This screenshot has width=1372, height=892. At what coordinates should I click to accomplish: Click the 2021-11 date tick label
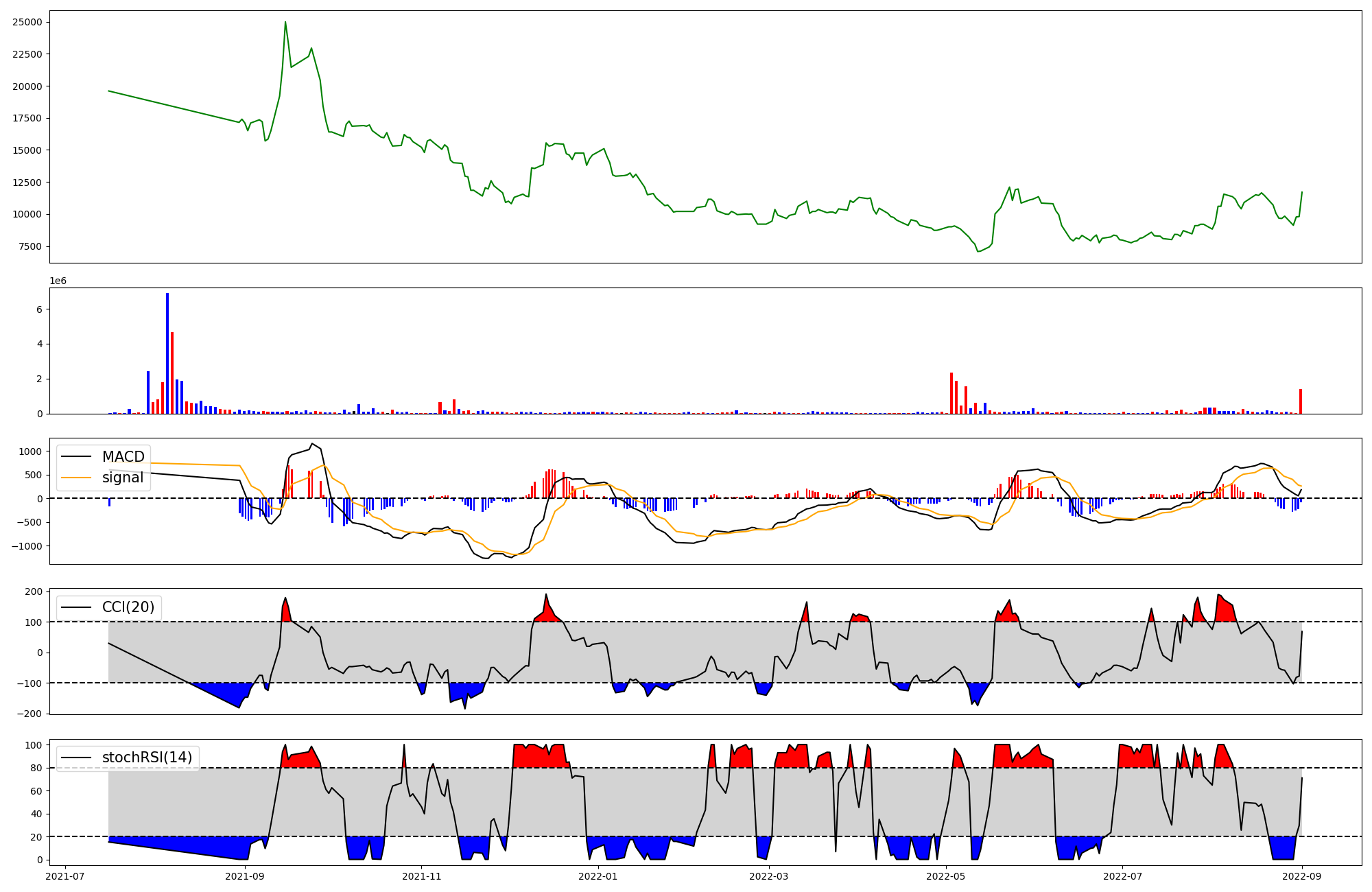(x=421, y=876)
